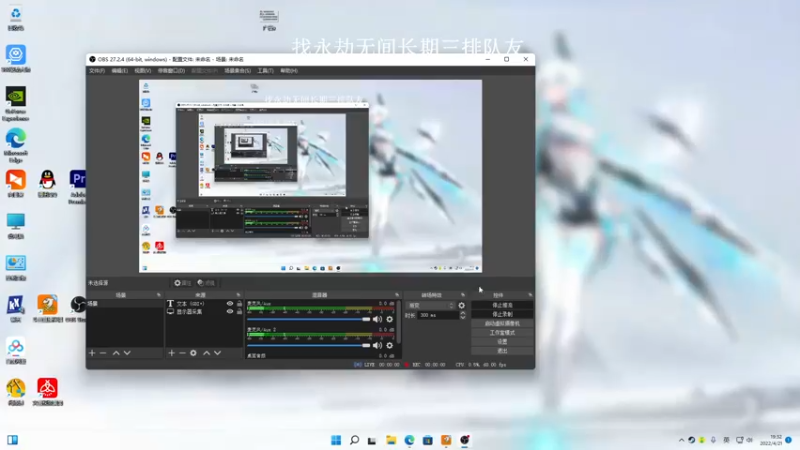Open audio settings gear for first mic channel
This screenshot has height=450, width=800.
(x=390, y=319)
